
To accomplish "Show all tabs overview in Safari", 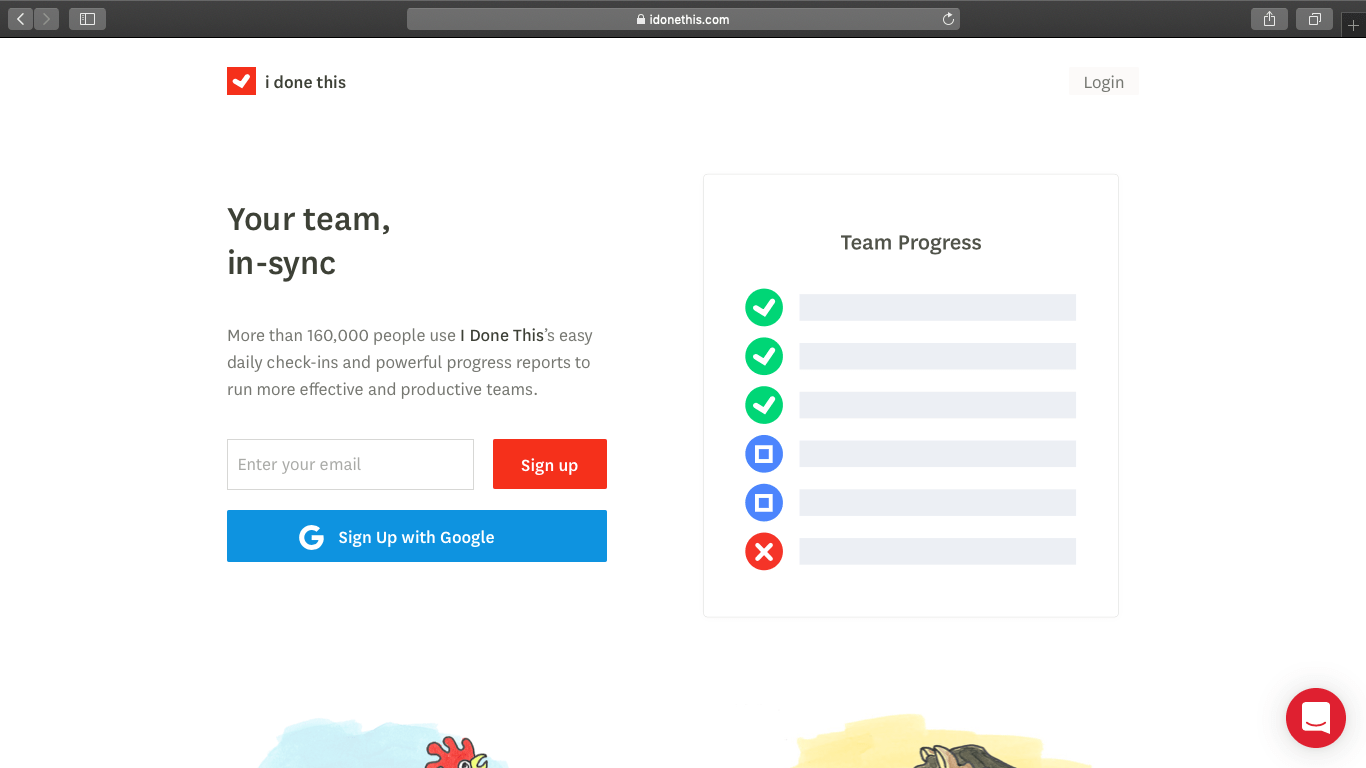I will 1314,19.
